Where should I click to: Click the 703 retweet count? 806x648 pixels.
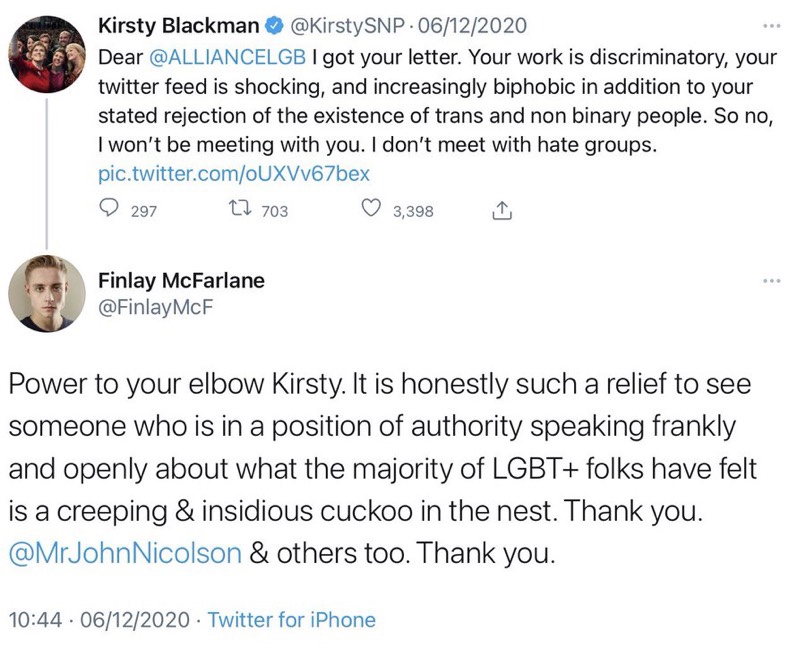coord(274,211)
